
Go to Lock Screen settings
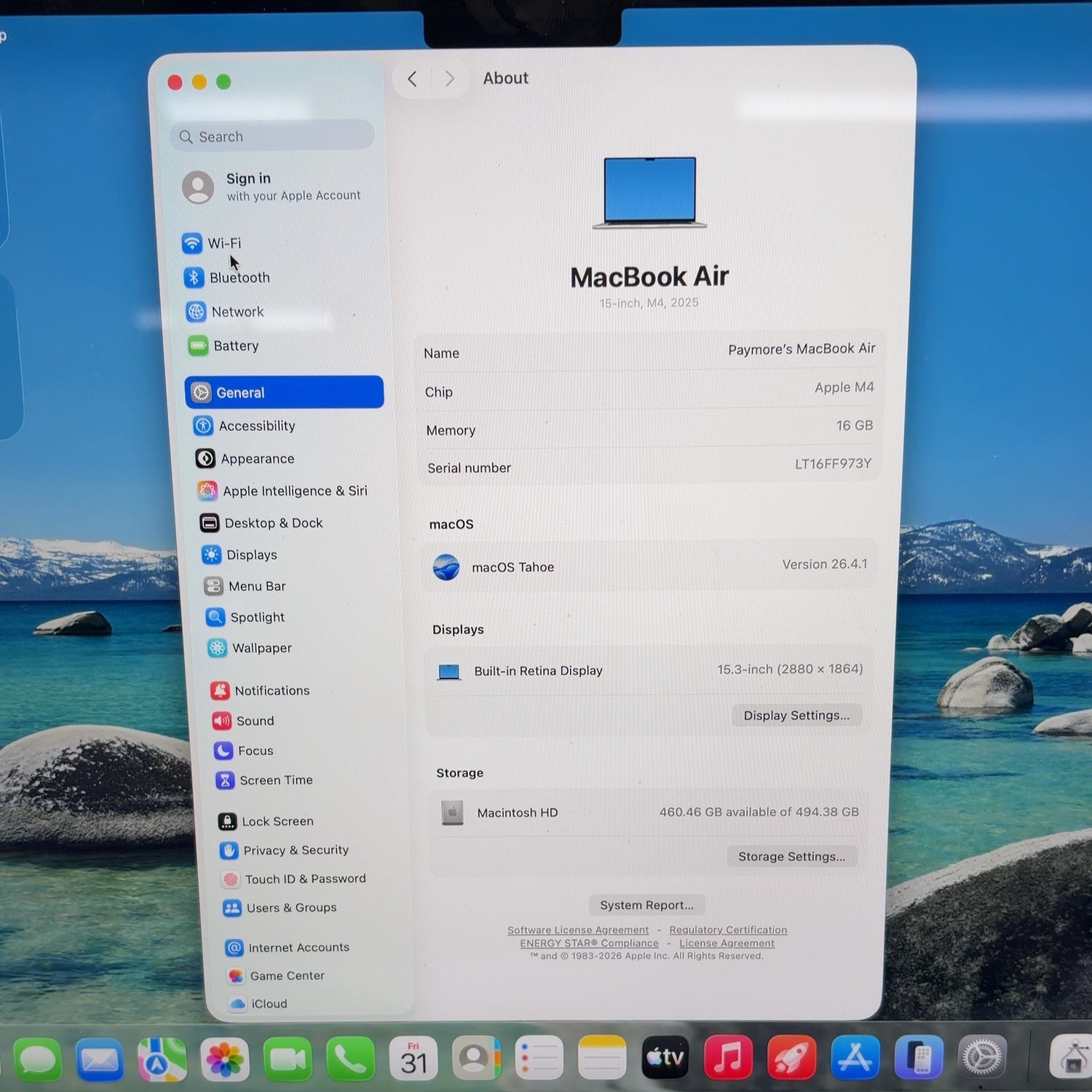pyautogui.click(x=266, y=821)
